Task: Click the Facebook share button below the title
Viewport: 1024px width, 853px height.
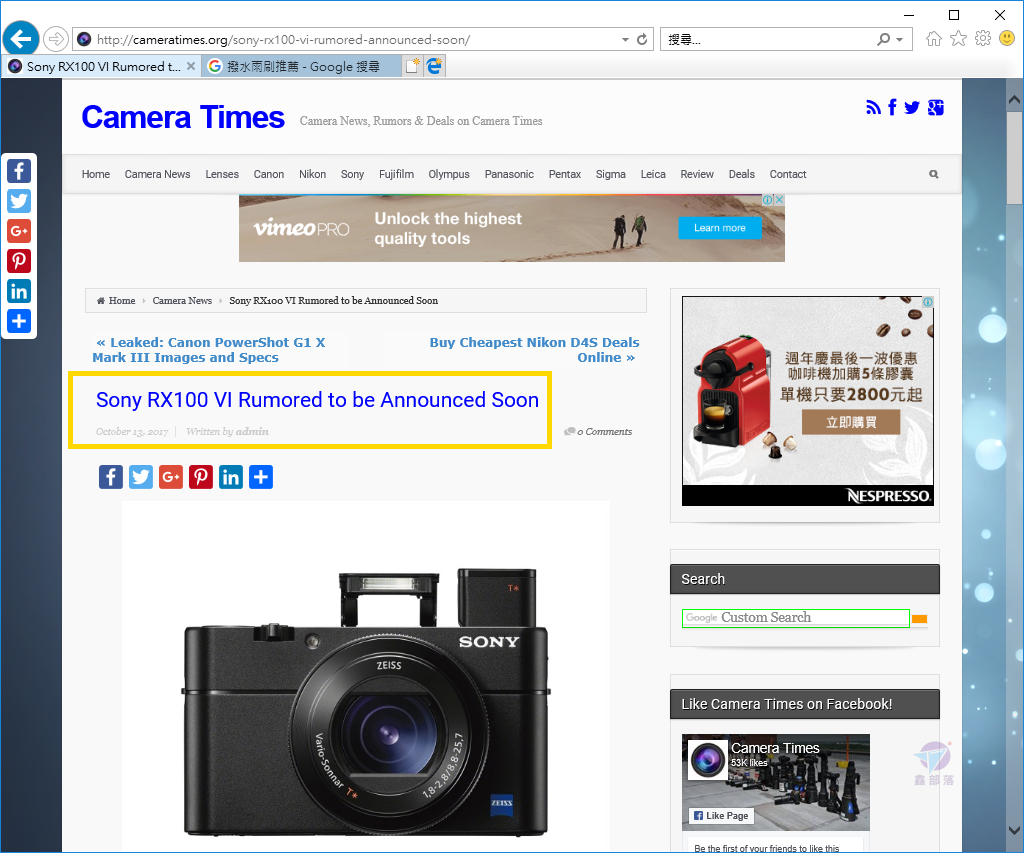Action: pos(111,477)
